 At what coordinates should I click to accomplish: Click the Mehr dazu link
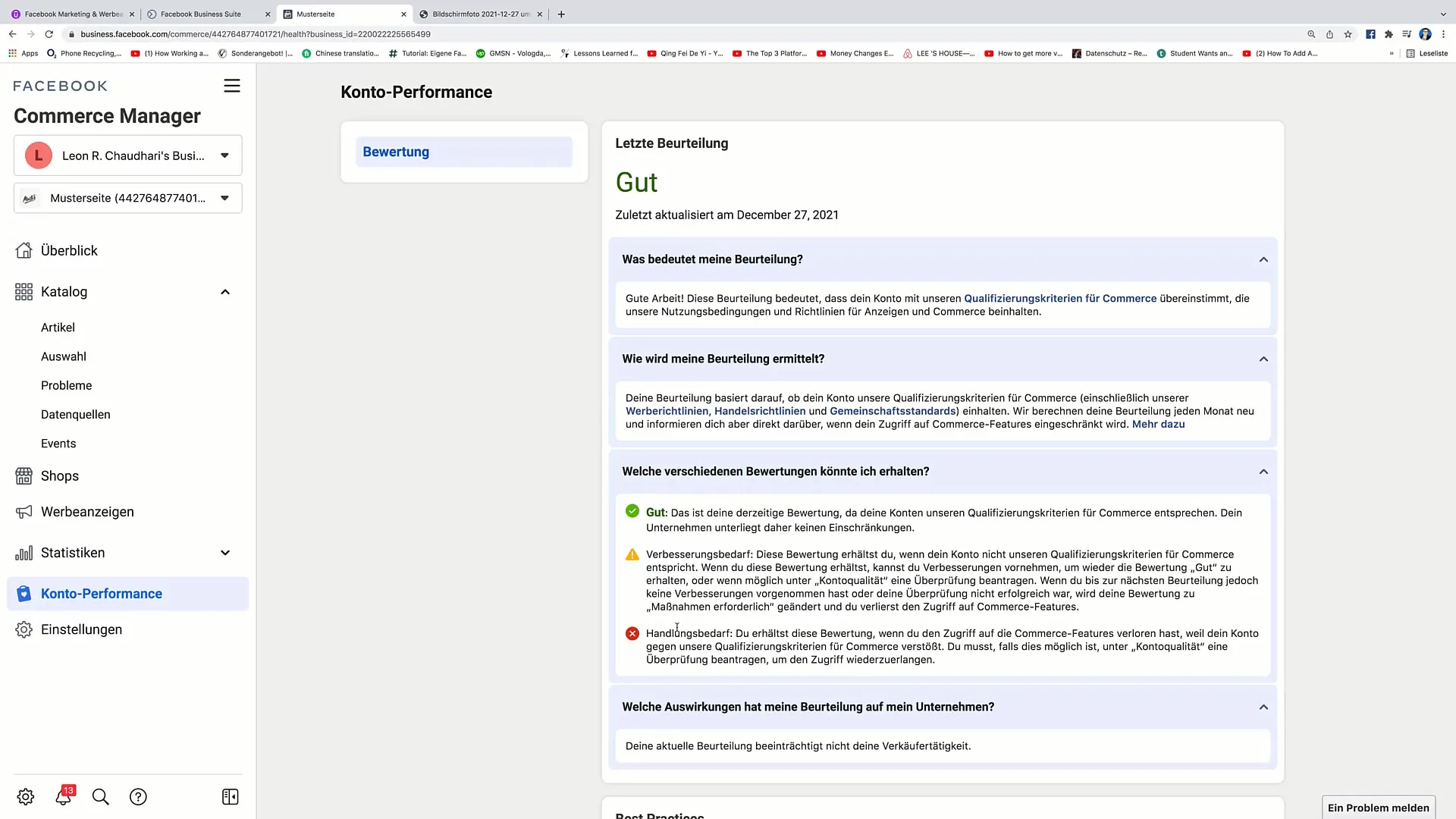pyautogui.click(x=1158, y=424)
